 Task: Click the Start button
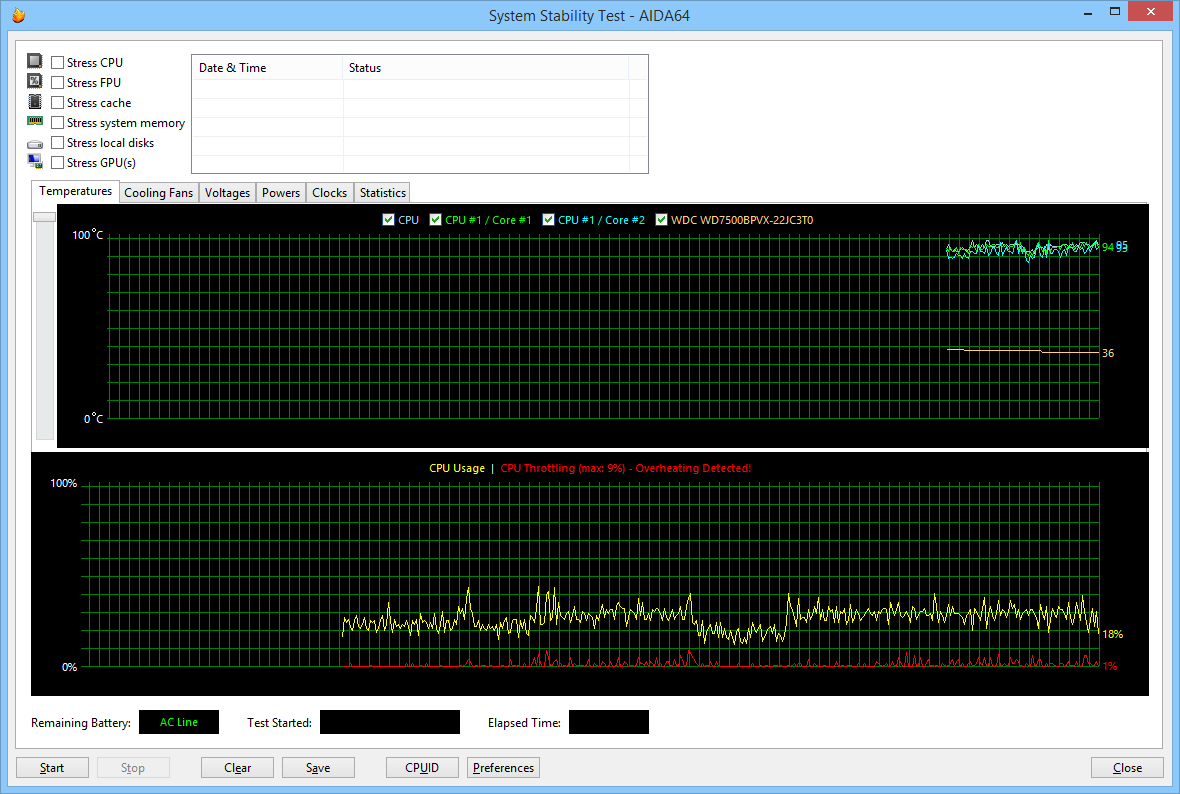52,768
